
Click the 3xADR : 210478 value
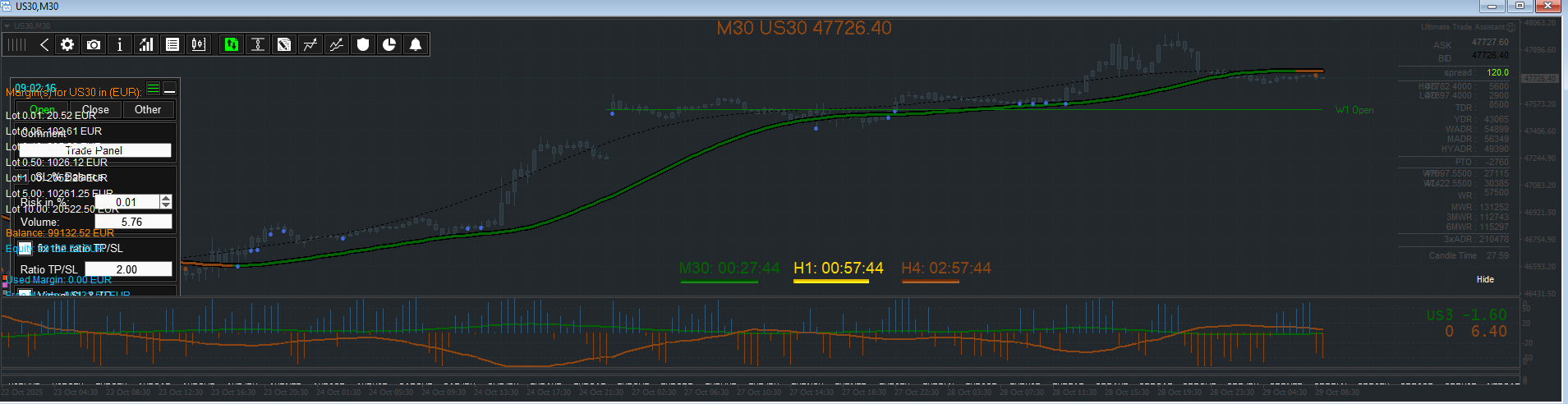click(1476, 239)
